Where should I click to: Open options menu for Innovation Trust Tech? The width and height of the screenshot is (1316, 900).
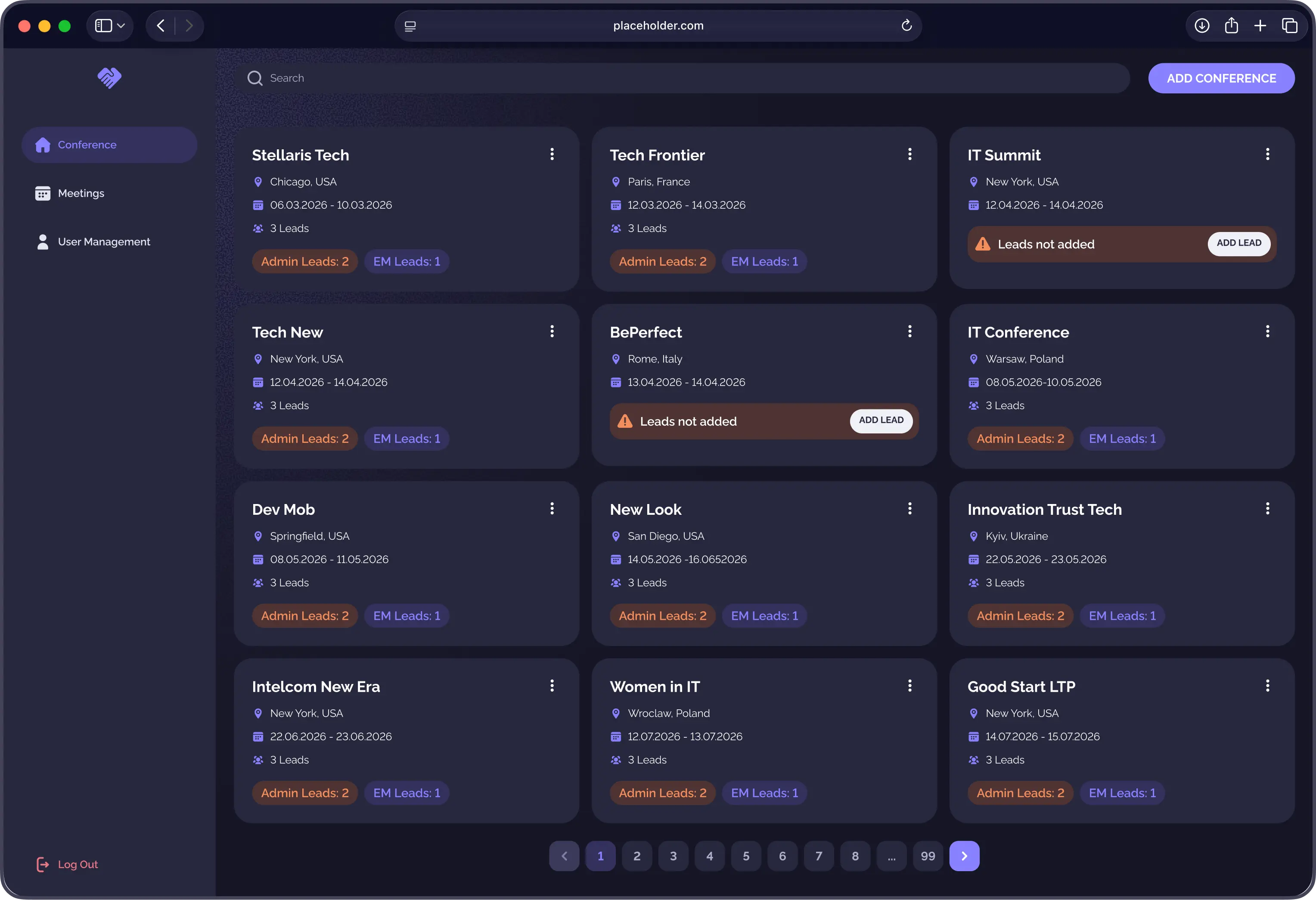click(x=1267, y=508)
